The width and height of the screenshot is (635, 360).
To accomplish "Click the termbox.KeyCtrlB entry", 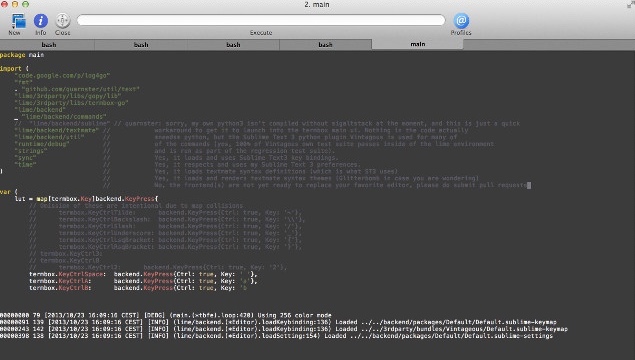I will (x=138, y=288).
